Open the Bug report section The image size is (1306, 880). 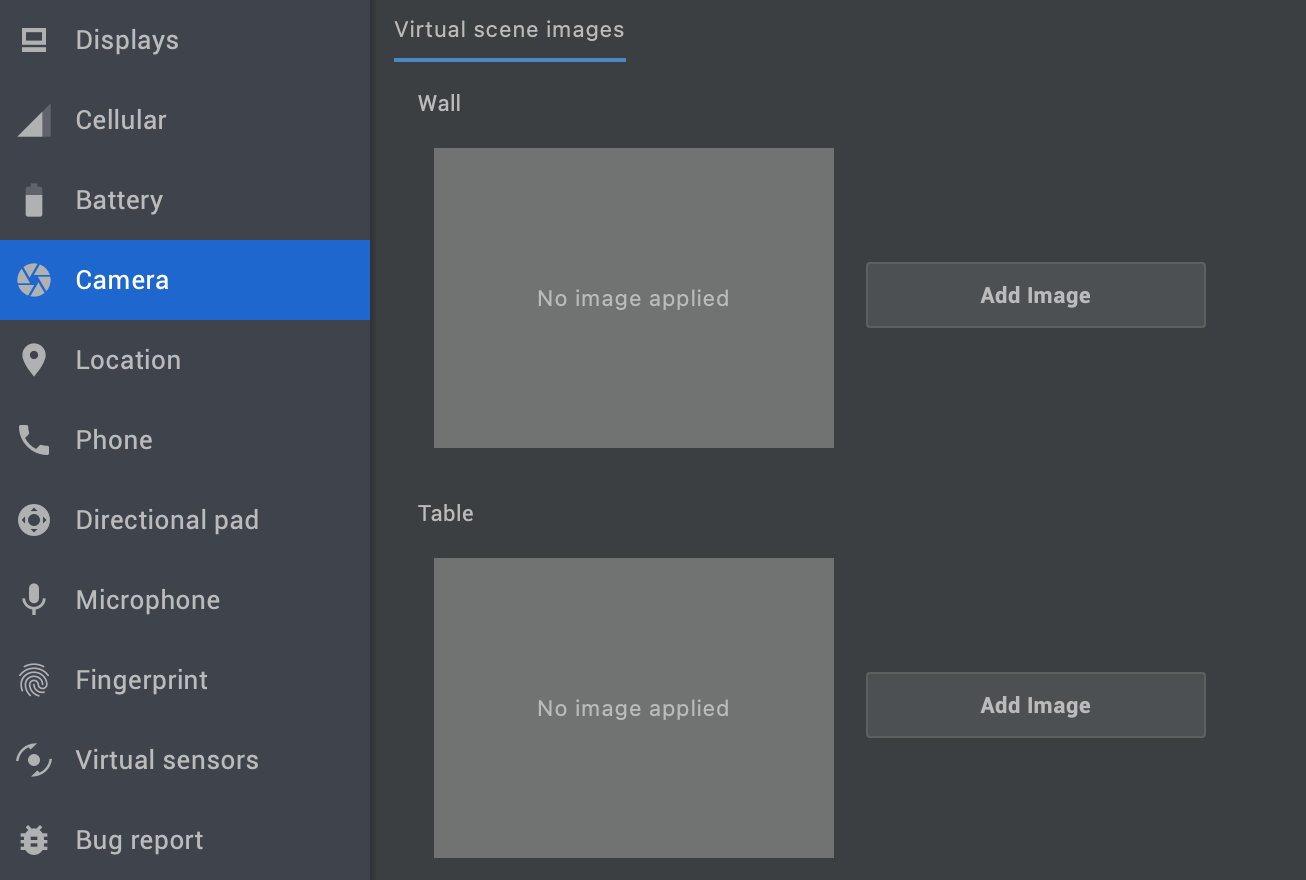point(139,840)
